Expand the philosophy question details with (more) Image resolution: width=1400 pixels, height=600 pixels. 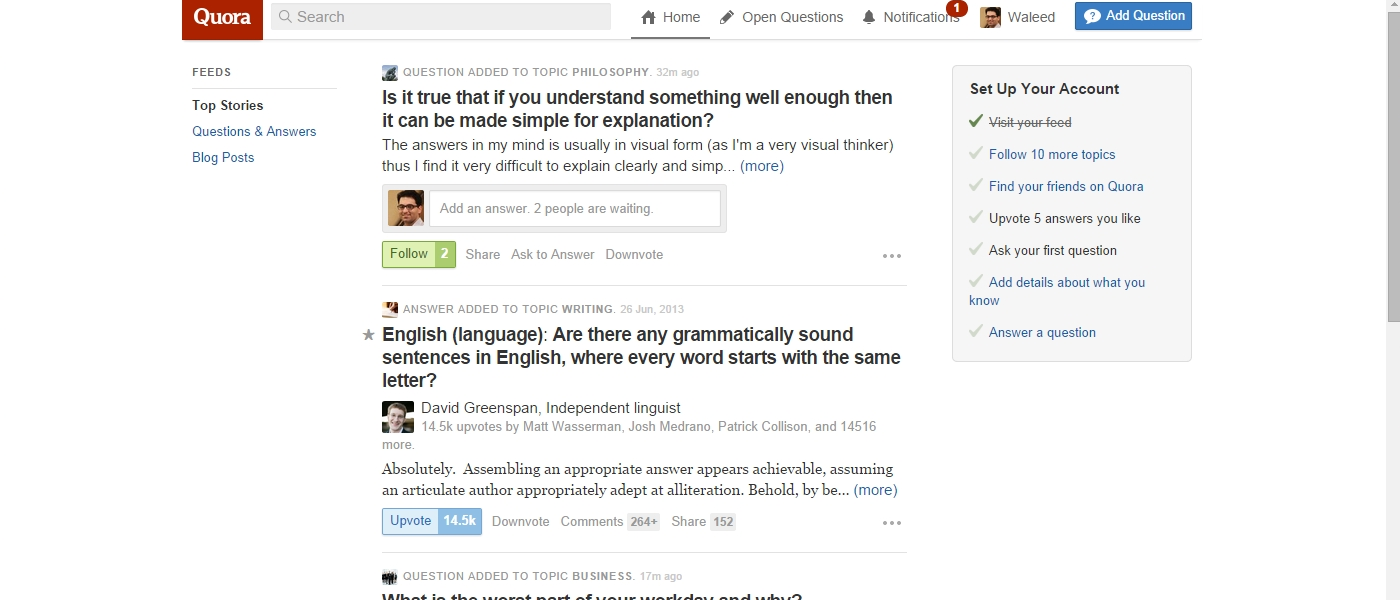(x=761, y=166)
